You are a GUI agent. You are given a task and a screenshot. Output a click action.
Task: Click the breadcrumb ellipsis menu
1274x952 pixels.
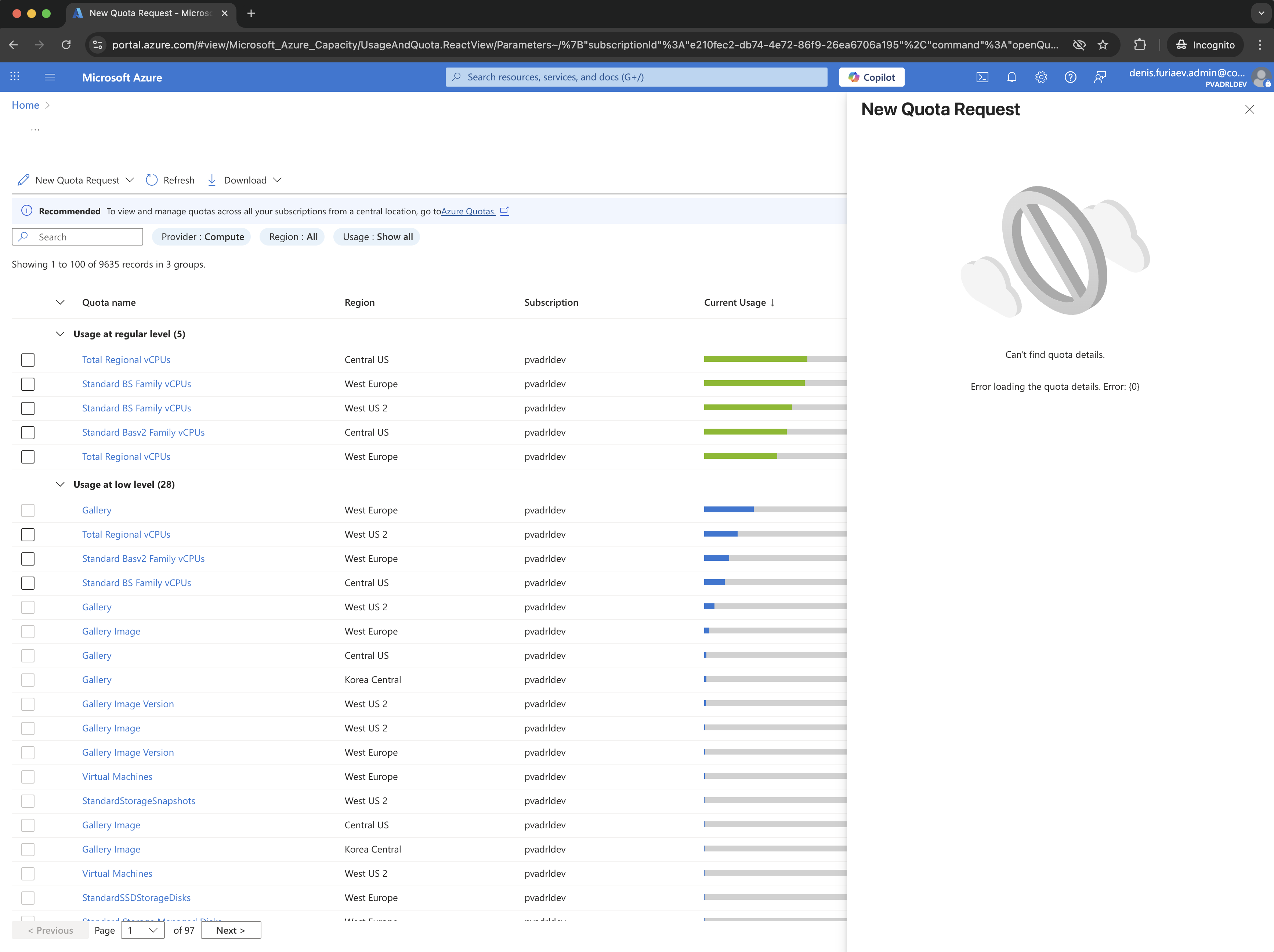click(x=35, y=129)
